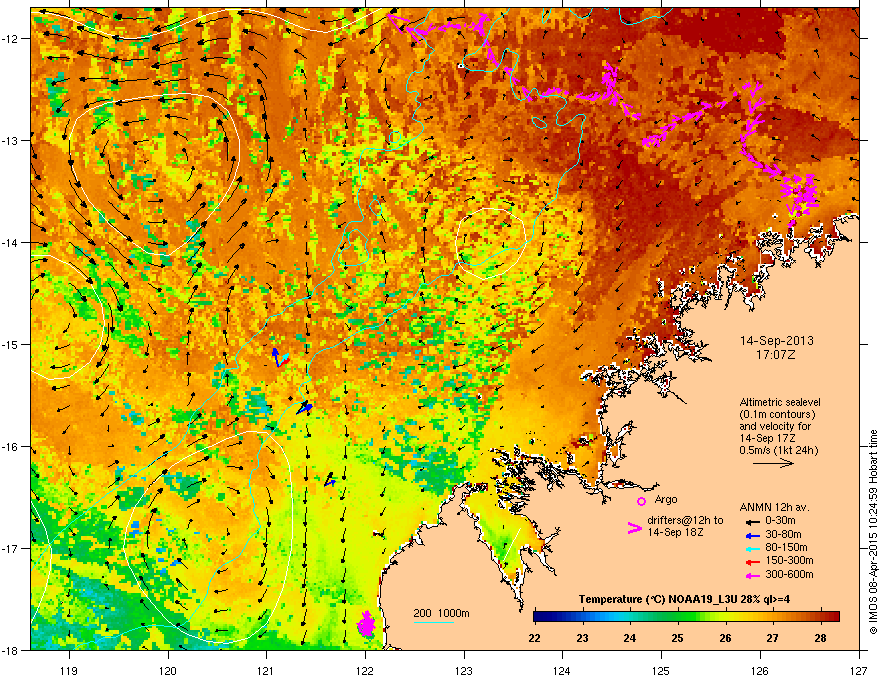Click latitude axis label '-17'
Image resolution: width=880 pixels, height=680 pixels.
point(10,548)
